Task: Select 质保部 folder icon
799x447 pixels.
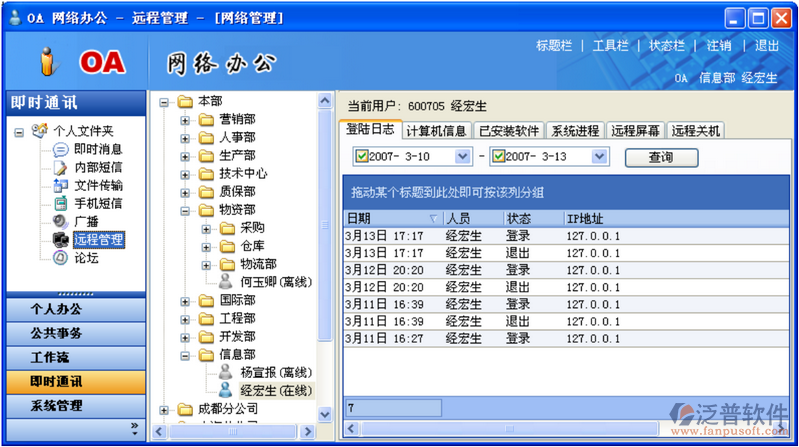Action: [x=206, y=192]
